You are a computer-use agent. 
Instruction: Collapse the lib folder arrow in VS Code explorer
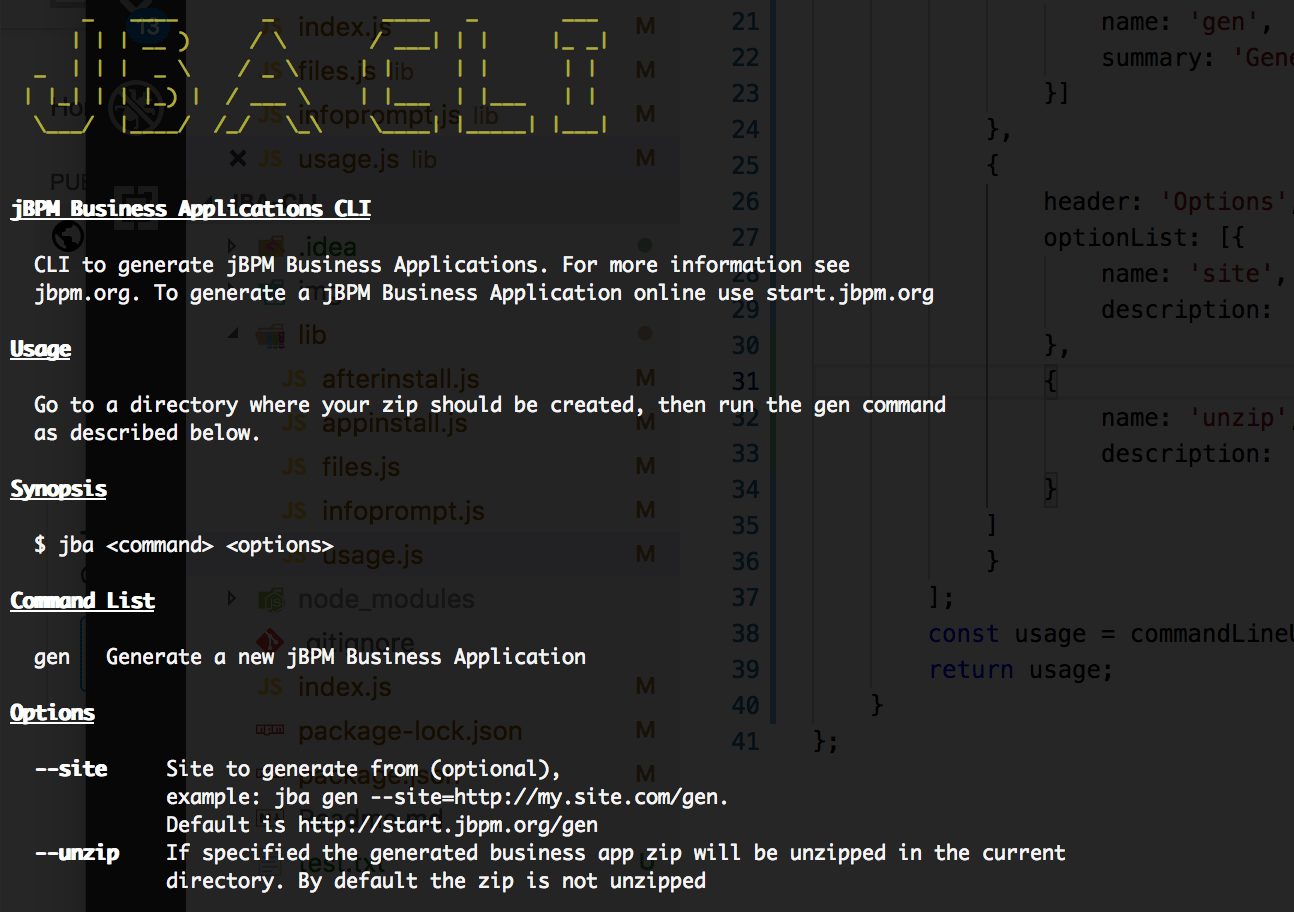pos(232,335)
